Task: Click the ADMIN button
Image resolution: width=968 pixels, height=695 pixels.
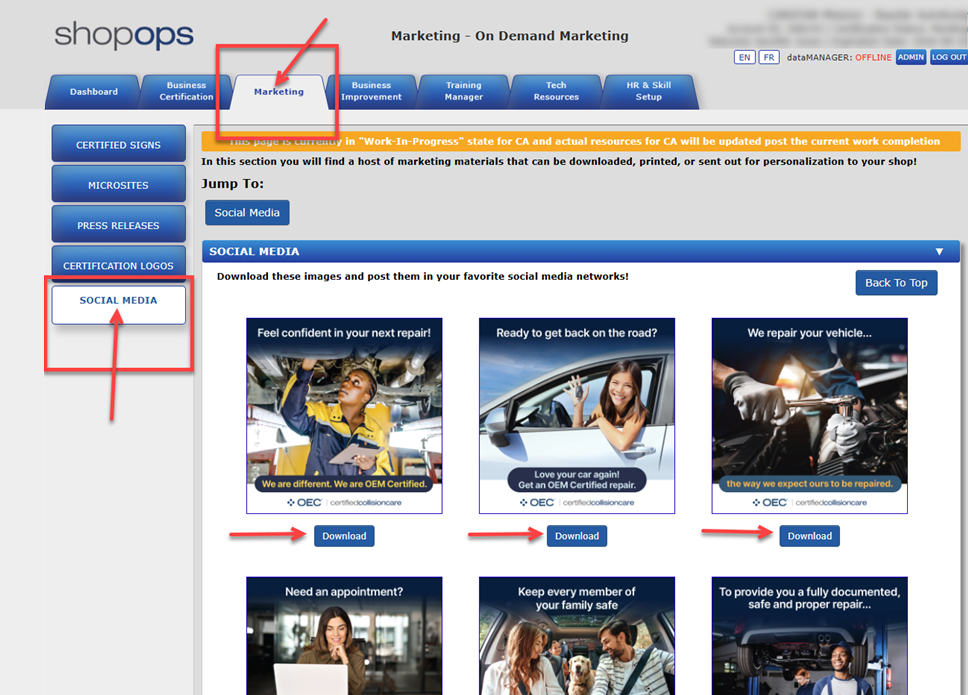Action: pyautogui.click(x=910, y=58)
